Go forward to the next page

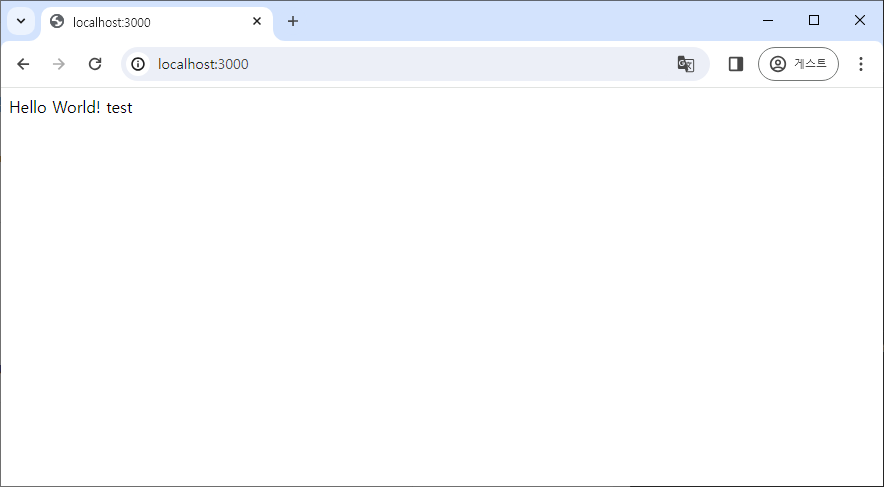[59, 64]
